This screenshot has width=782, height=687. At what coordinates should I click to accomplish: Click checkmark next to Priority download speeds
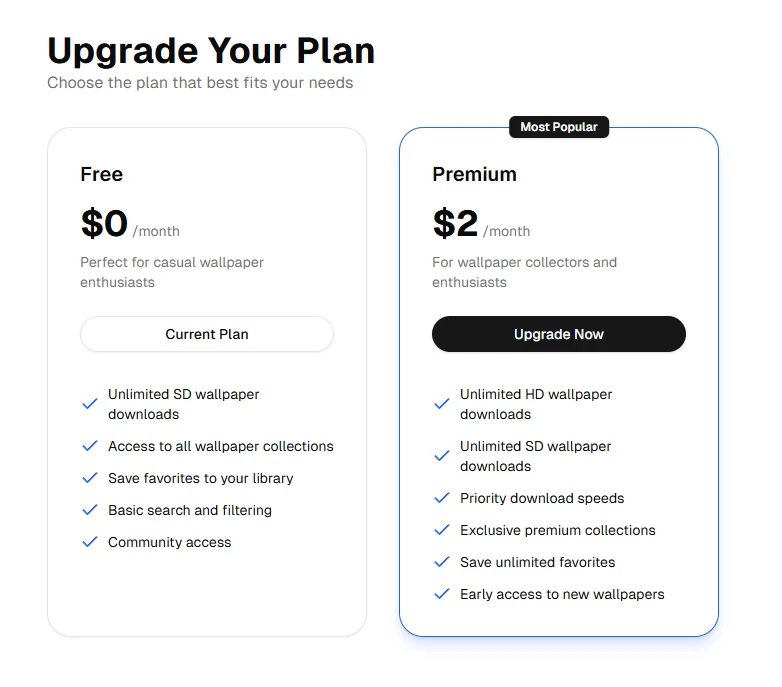coord(441,498)
